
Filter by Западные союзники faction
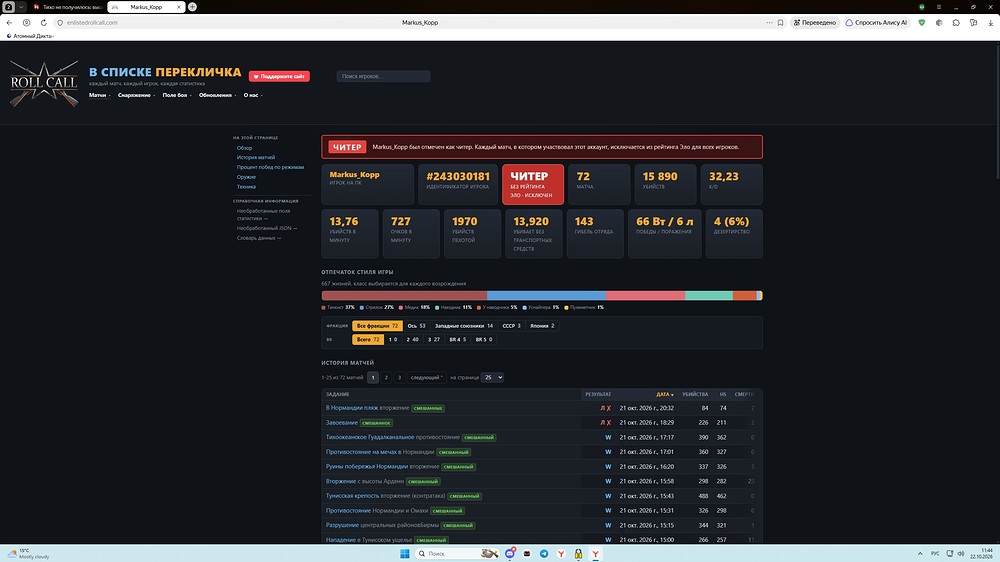464,325
